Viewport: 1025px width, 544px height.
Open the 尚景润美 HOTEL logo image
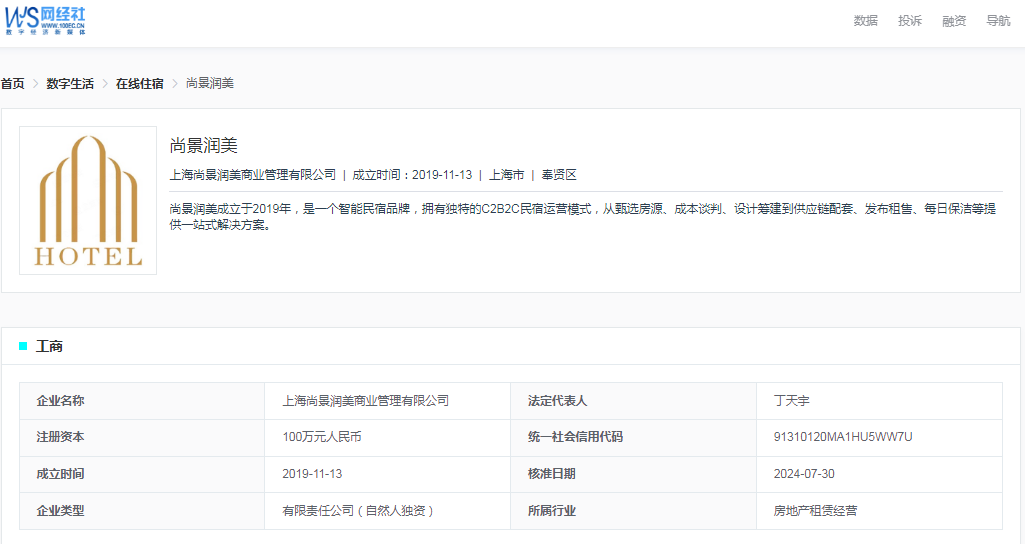tap(88, 200)
